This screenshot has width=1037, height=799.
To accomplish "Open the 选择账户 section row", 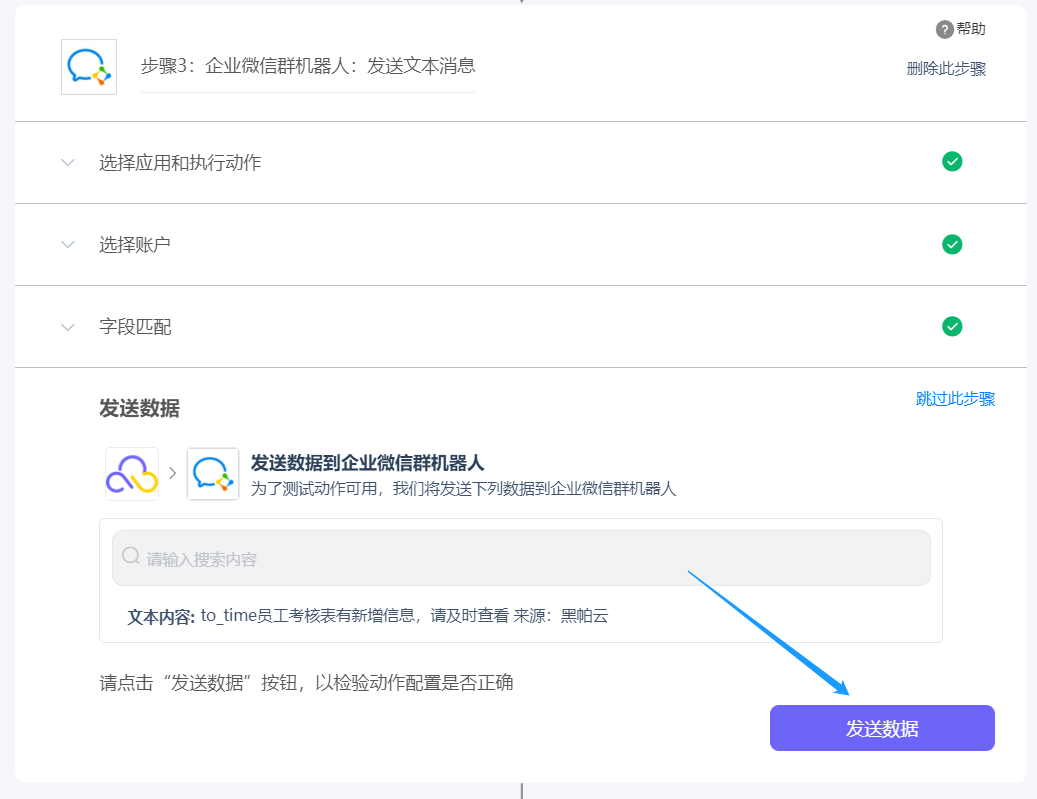I will point(521,245).
